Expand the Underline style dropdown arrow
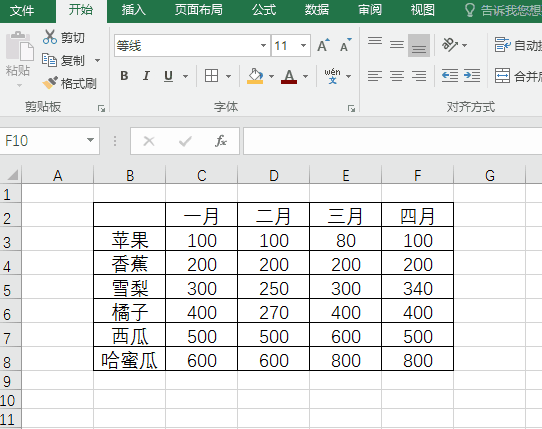This screenshot has height=429, width=542. (186, 76)
